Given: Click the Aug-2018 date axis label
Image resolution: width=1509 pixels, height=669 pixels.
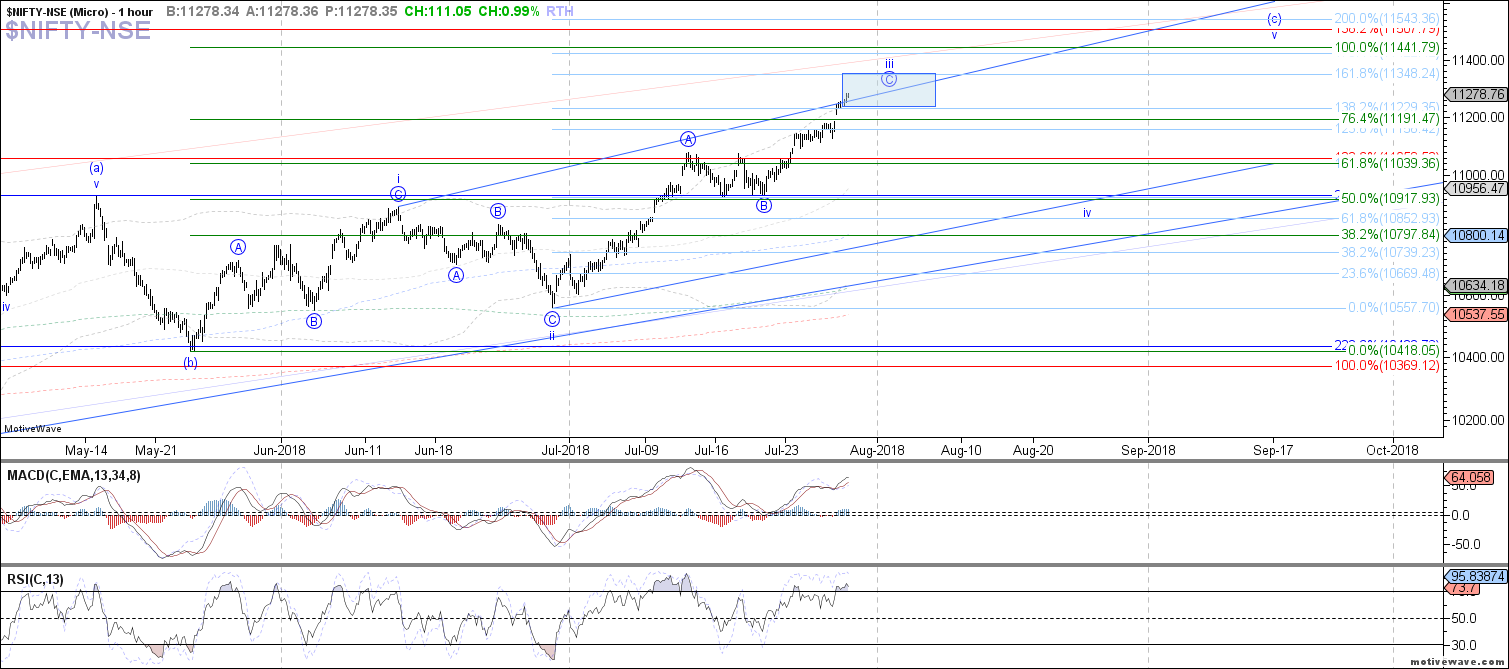Looking at the screenshot, I should click(878, 450).
